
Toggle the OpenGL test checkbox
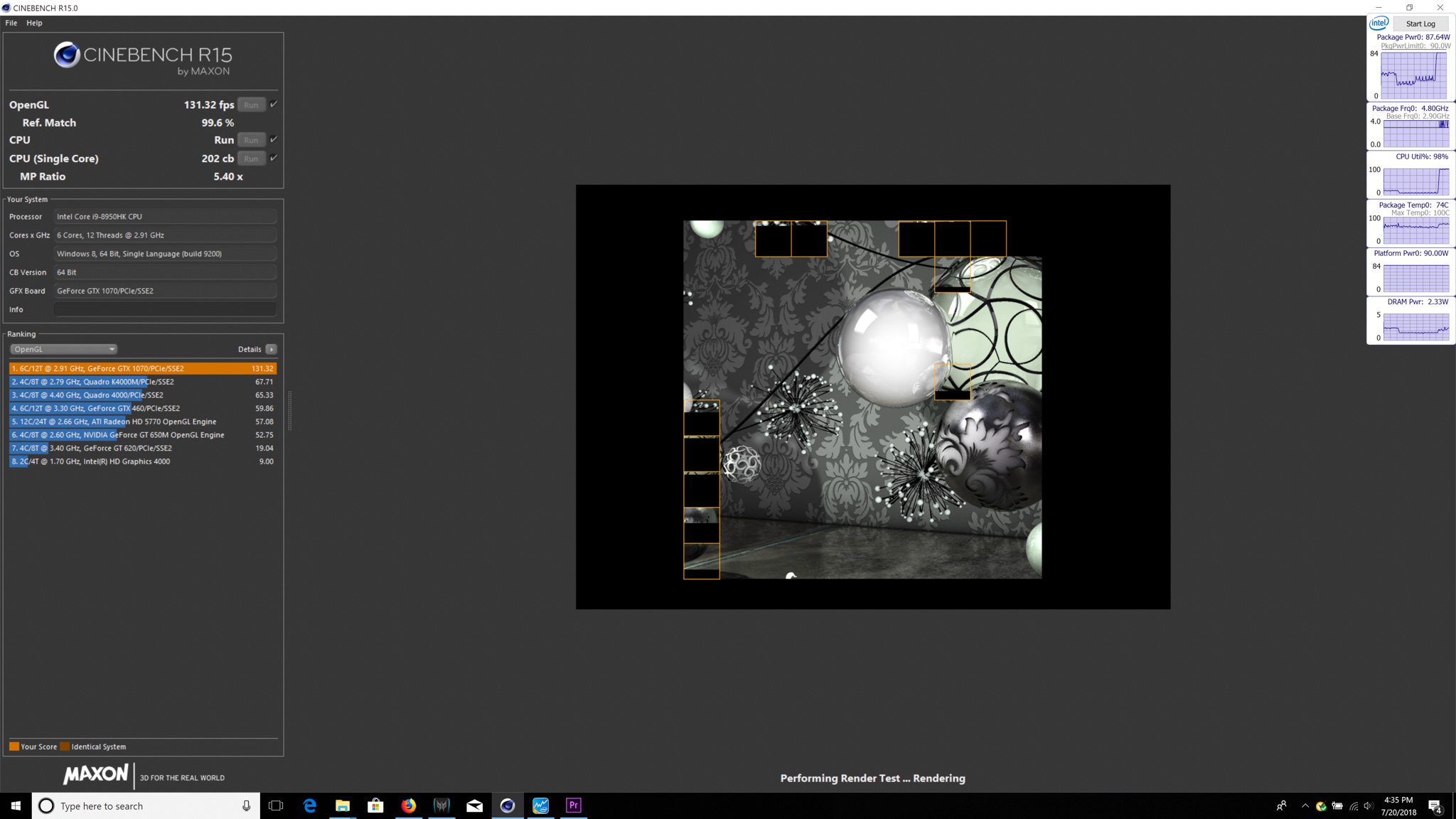click(x=274, y=104)
